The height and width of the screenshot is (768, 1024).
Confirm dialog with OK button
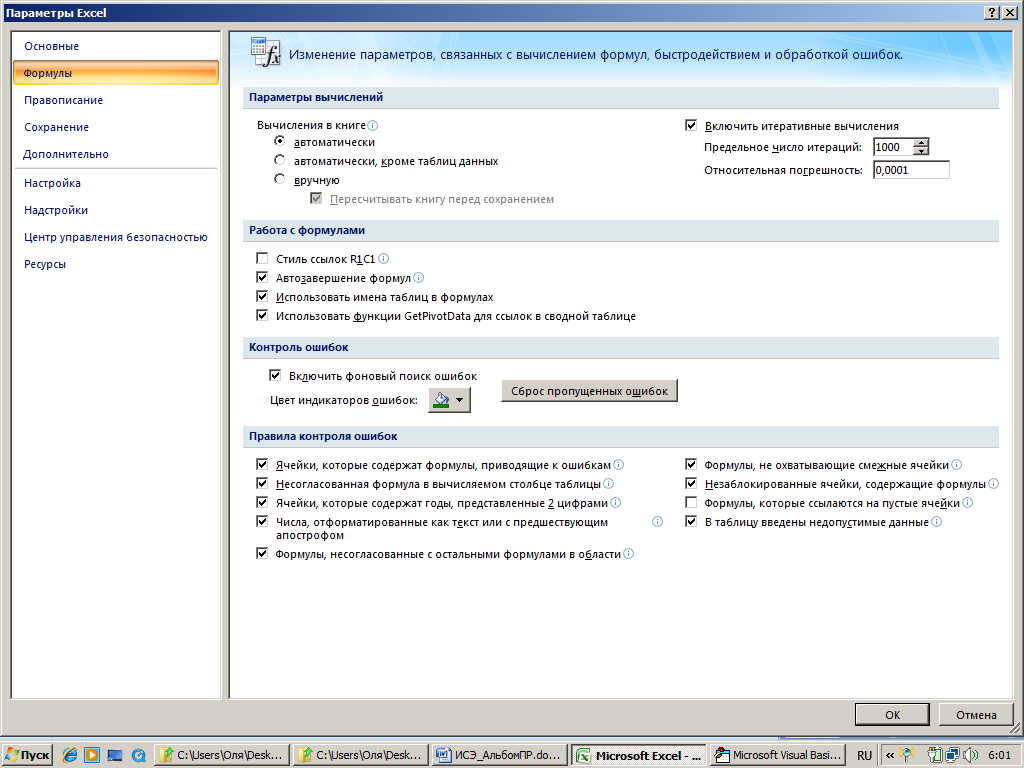[x=892, y=714]
